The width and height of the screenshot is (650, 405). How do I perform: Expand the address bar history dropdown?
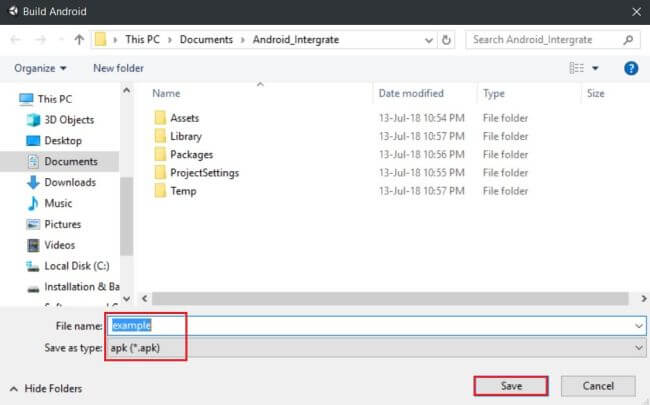point(429,40)
